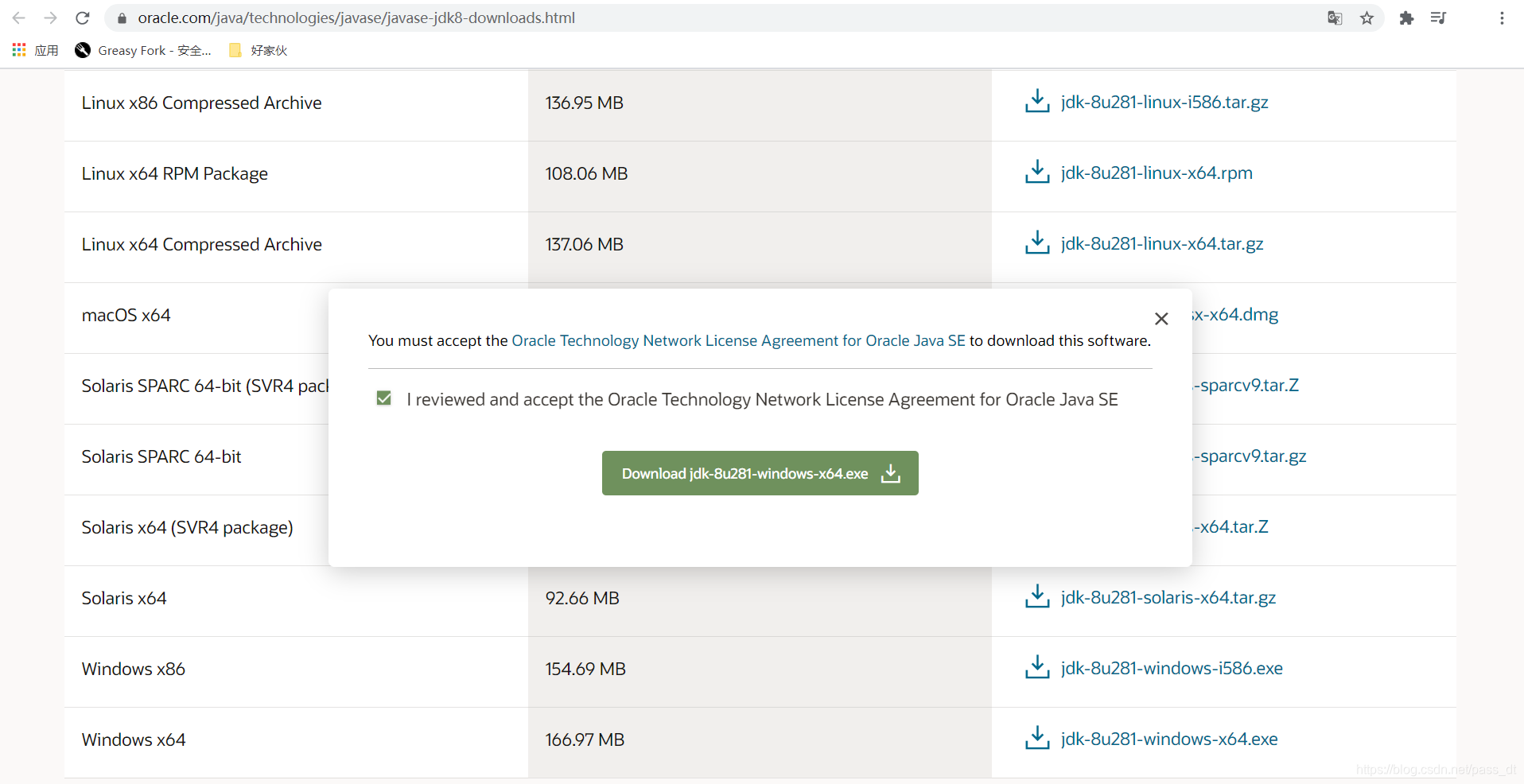The width and height of the screenshot is (1524, 784).
Task: Open jdk-8u281-windows-x64.exe table link
Action: [1169, 739]
